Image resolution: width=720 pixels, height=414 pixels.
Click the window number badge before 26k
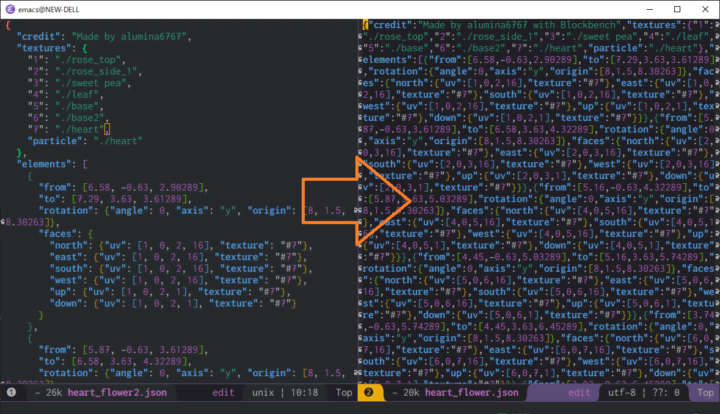click(x=9, y=393)
